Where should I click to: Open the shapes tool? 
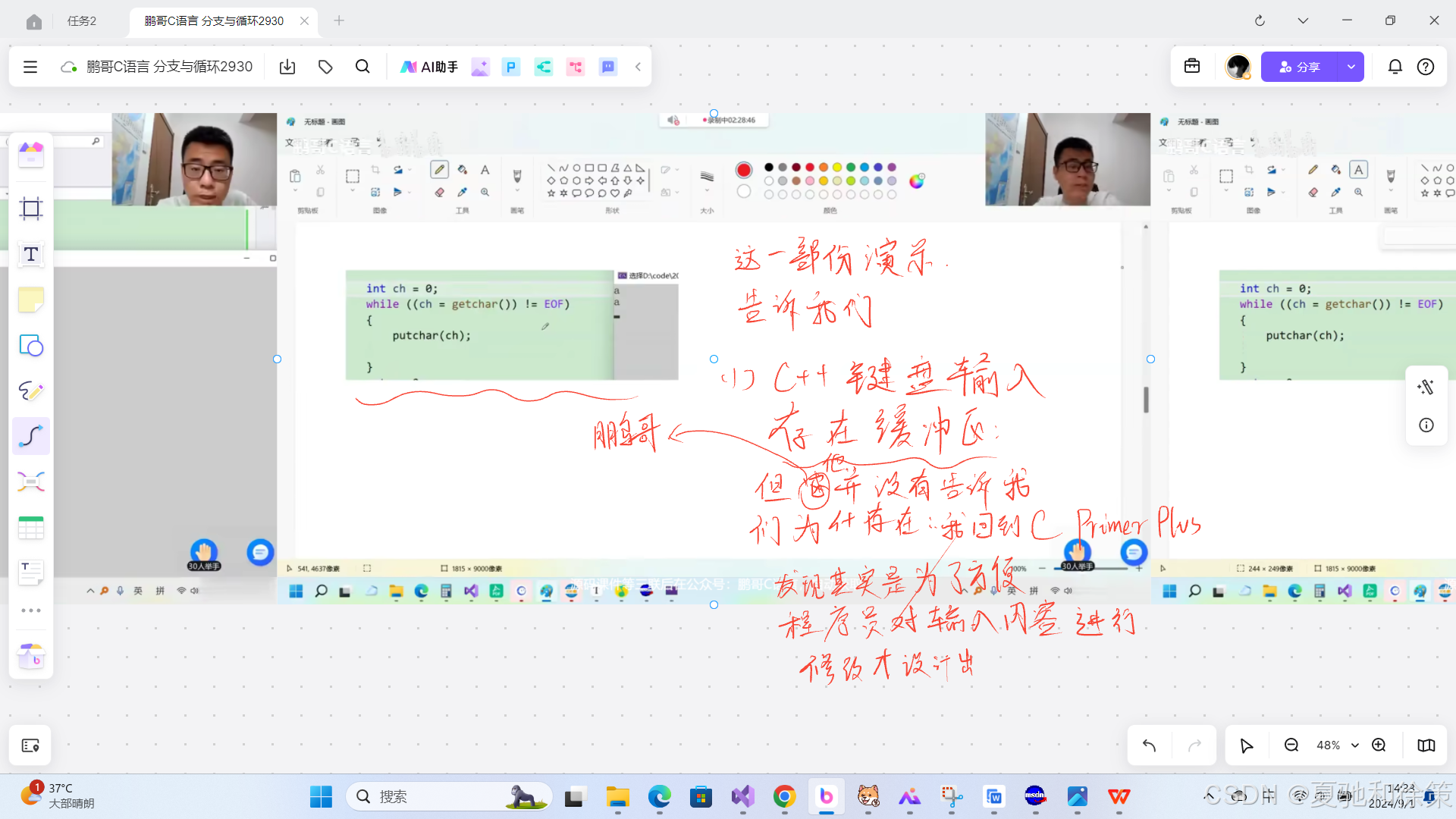[x=31, y=346]
